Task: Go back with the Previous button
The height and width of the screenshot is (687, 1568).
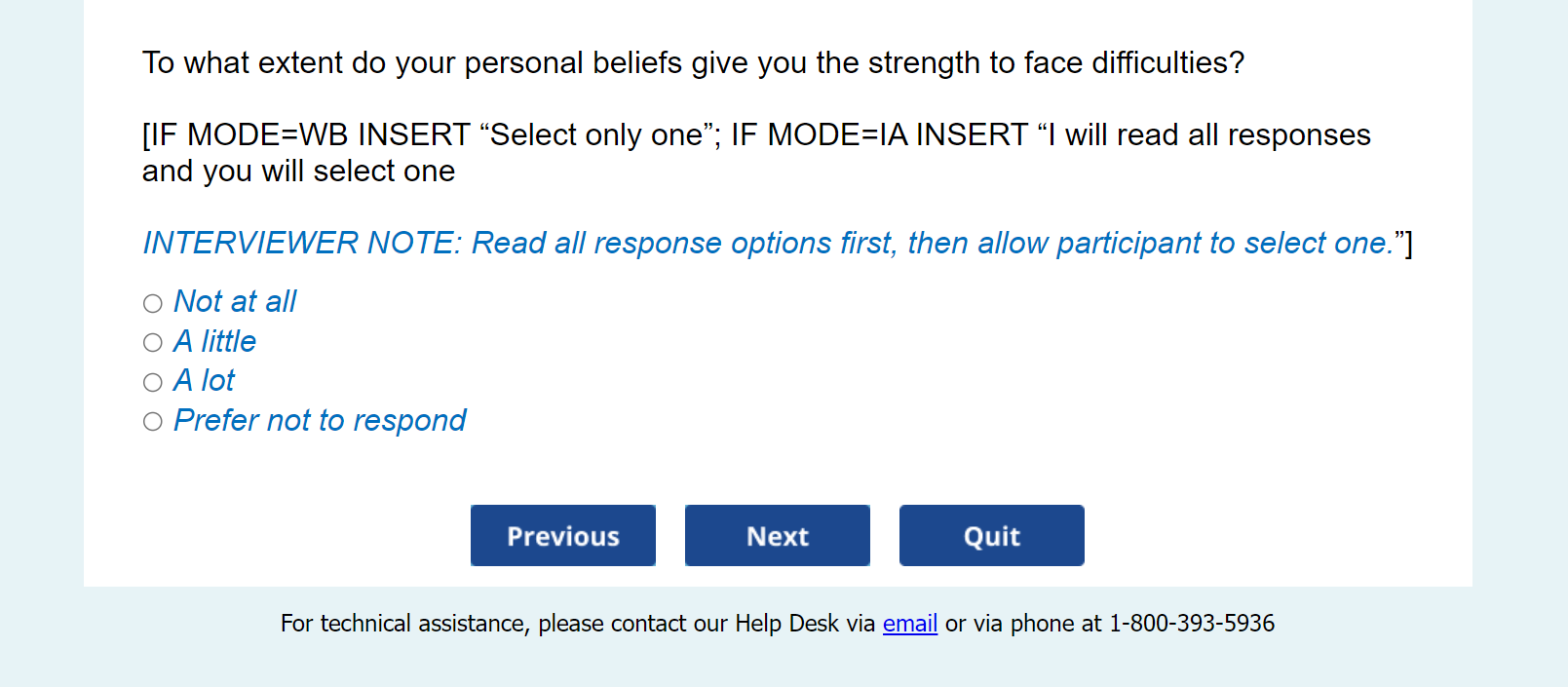Action: pos(562,535)
